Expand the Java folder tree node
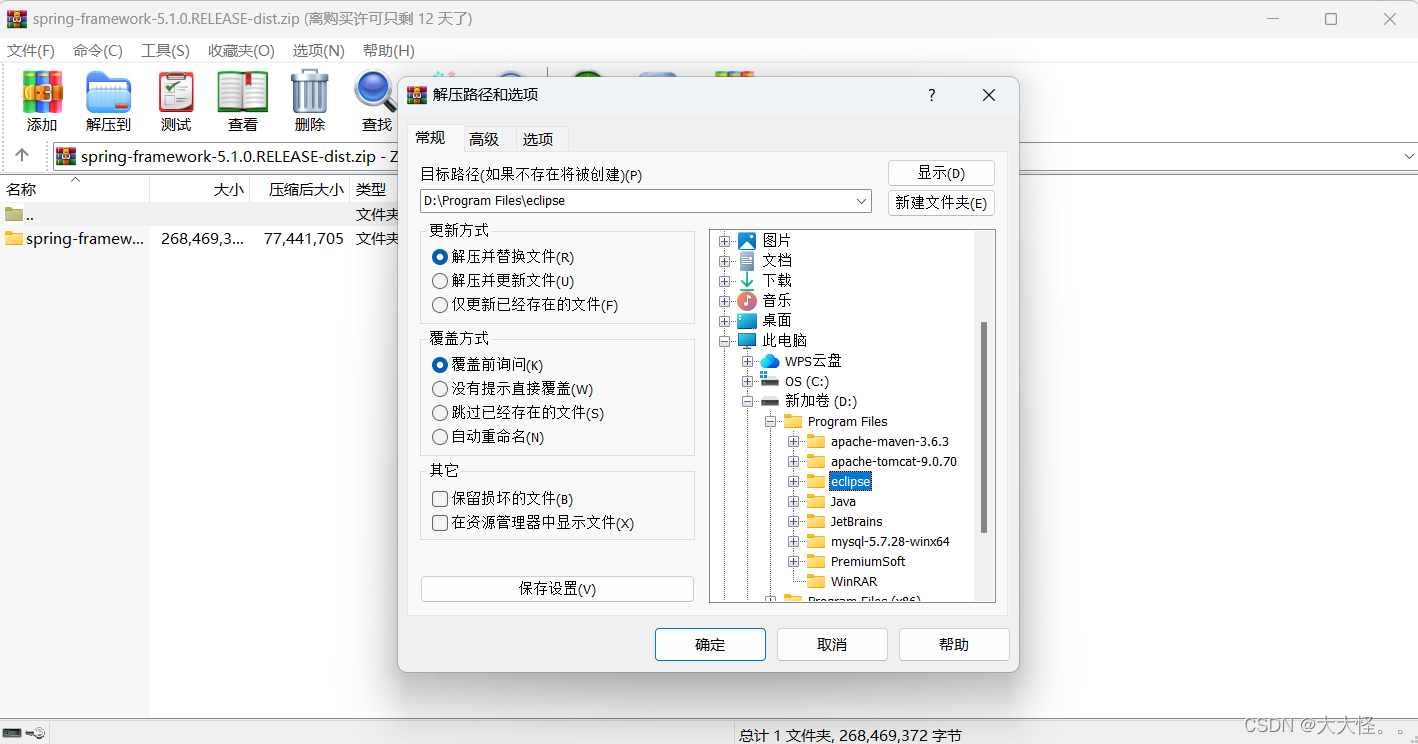This screenshot has width=1418, height=744. click(793, 501)
